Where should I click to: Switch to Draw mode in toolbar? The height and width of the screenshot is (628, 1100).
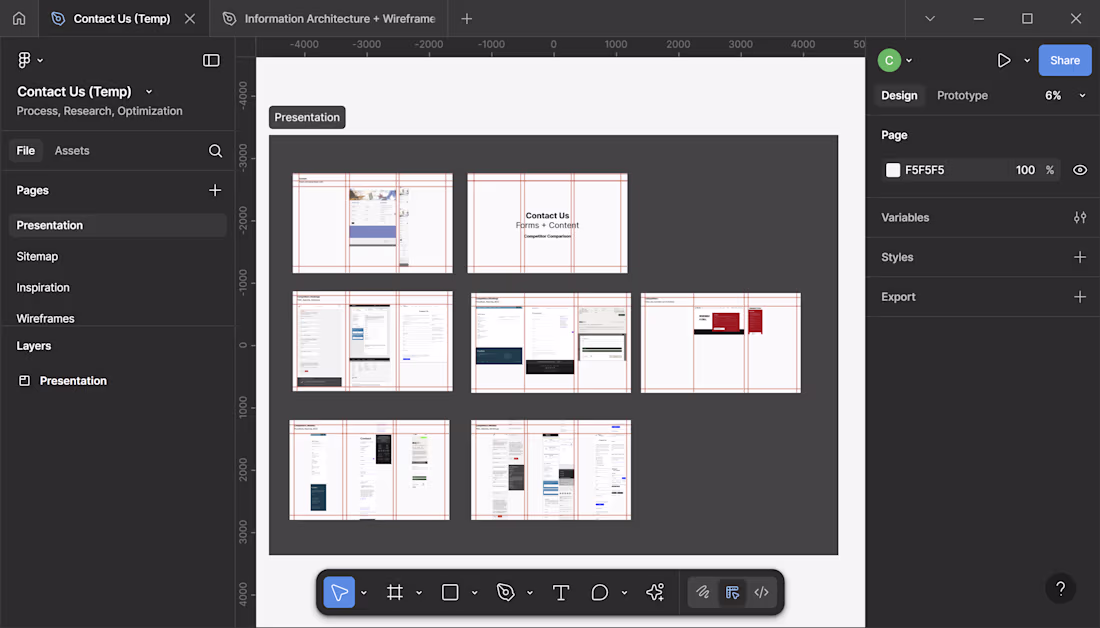(704, 593)
